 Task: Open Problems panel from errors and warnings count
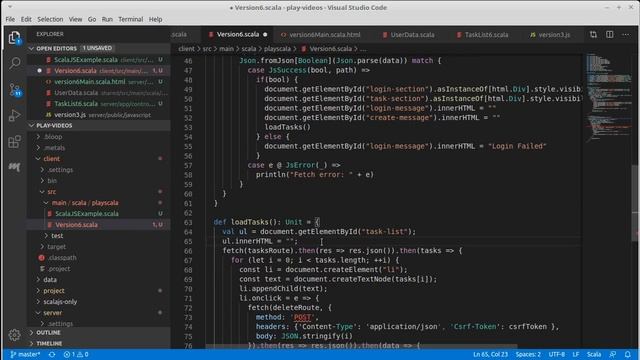[x=76, y=354]
